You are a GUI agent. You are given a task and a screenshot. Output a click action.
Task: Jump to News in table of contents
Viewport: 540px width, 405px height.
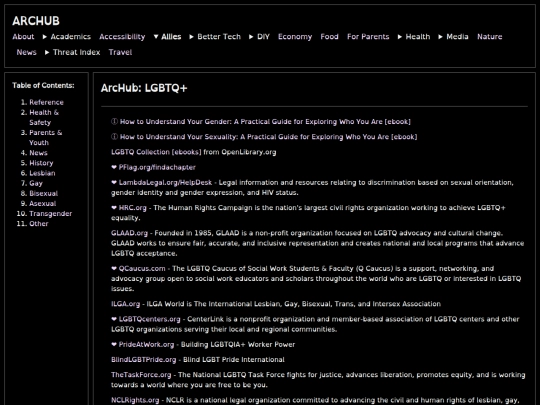[38, 153]
